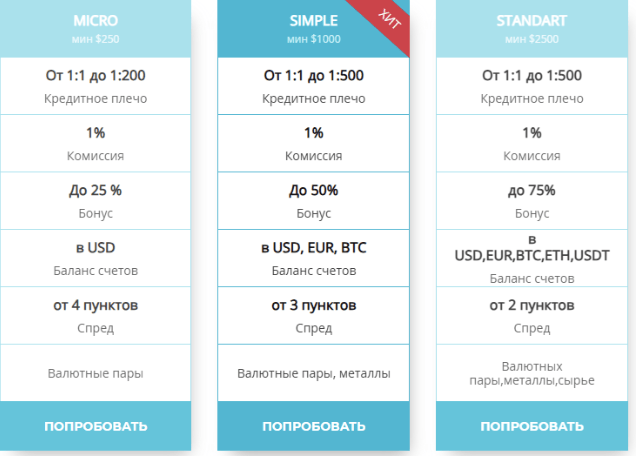Click "Валютных пары,металлы,сырье" in STANDART

(531, 373)
